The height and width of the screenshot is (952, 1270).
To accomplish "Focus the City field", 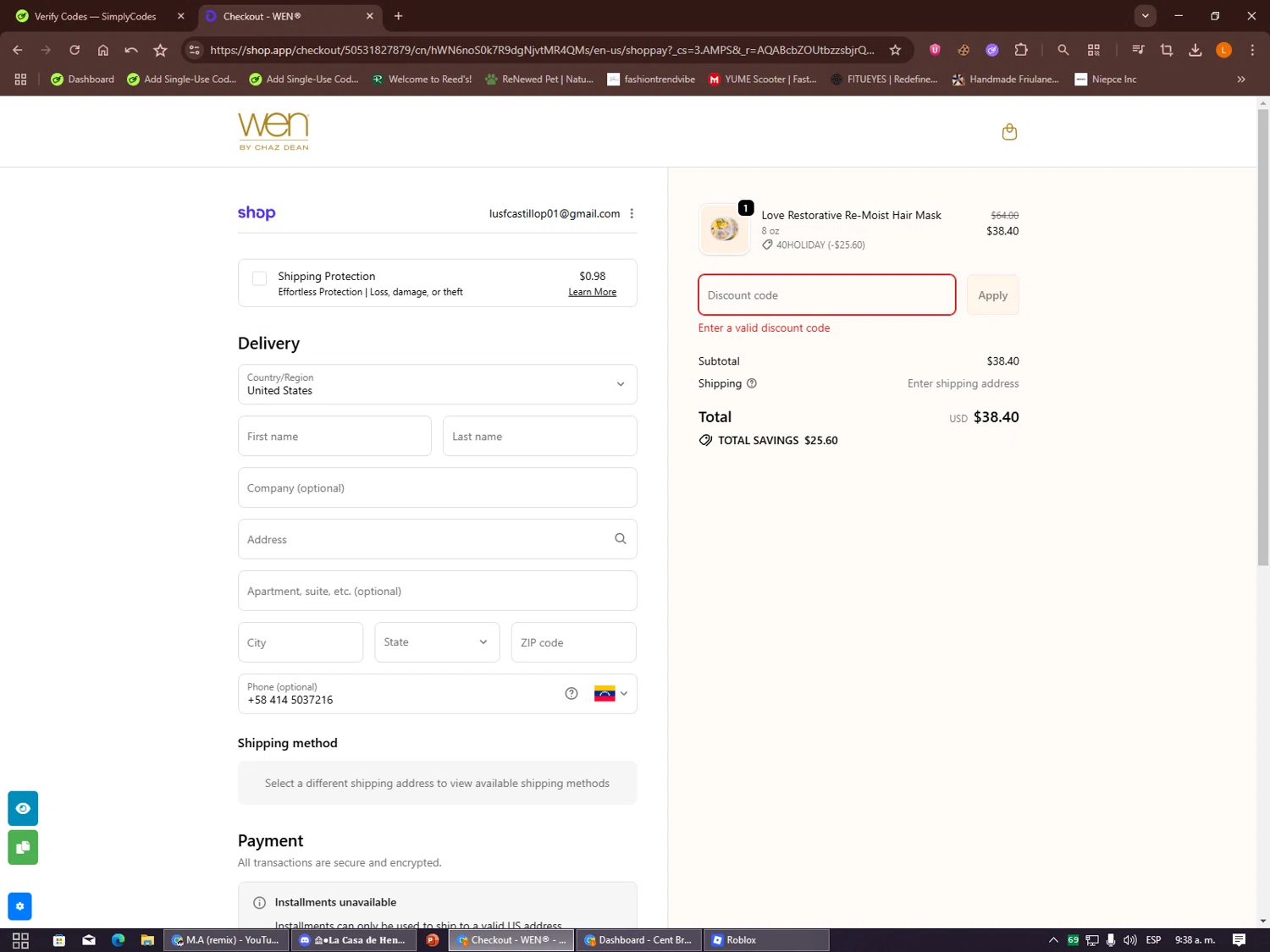I will pos(301,642).
